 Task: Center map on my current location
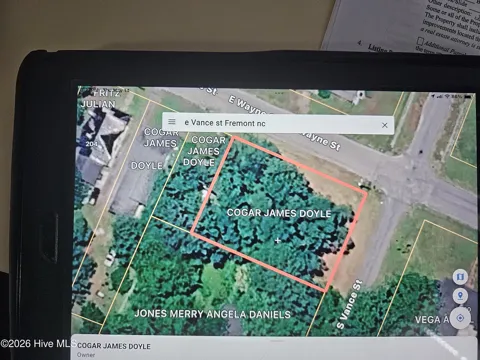coord(460,318)
